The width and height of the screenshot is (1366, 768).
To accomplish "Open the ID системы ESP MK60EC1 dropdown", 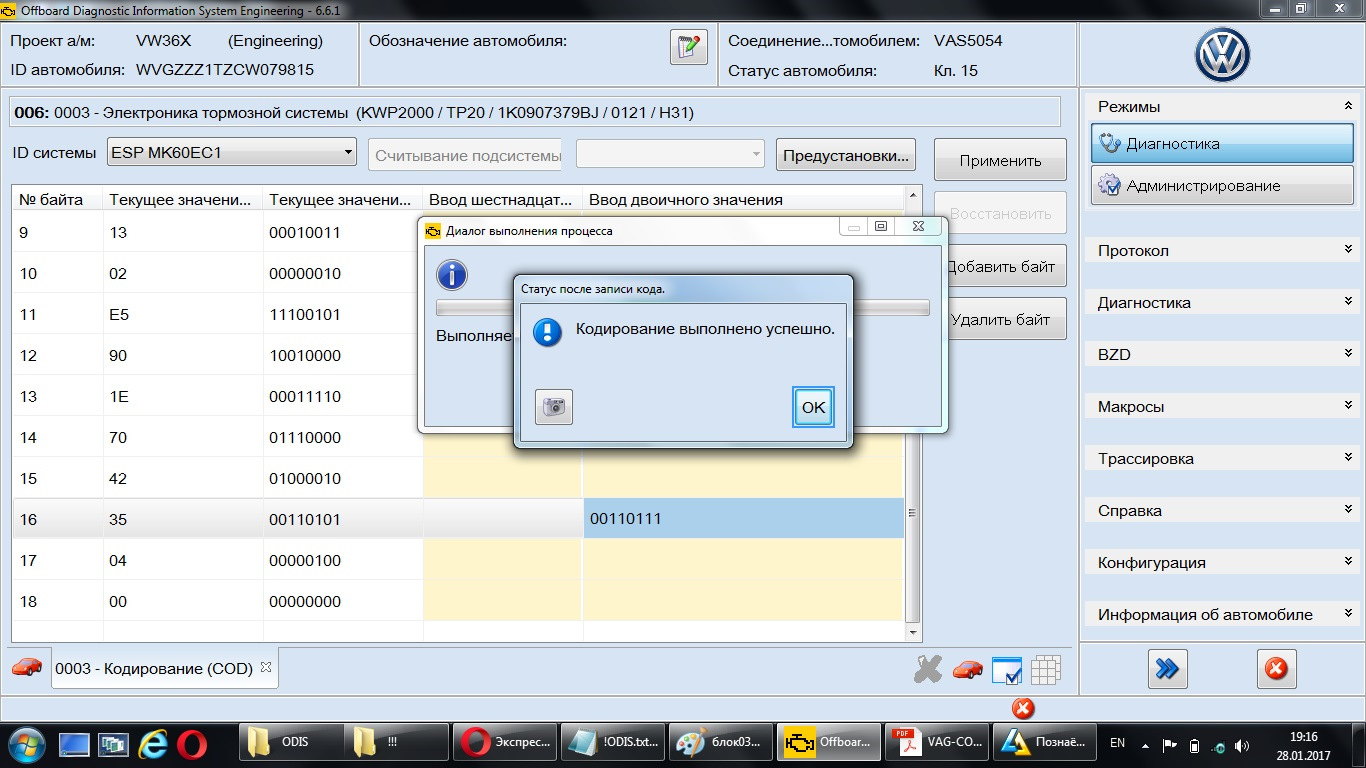I will (x=231, y=153).
